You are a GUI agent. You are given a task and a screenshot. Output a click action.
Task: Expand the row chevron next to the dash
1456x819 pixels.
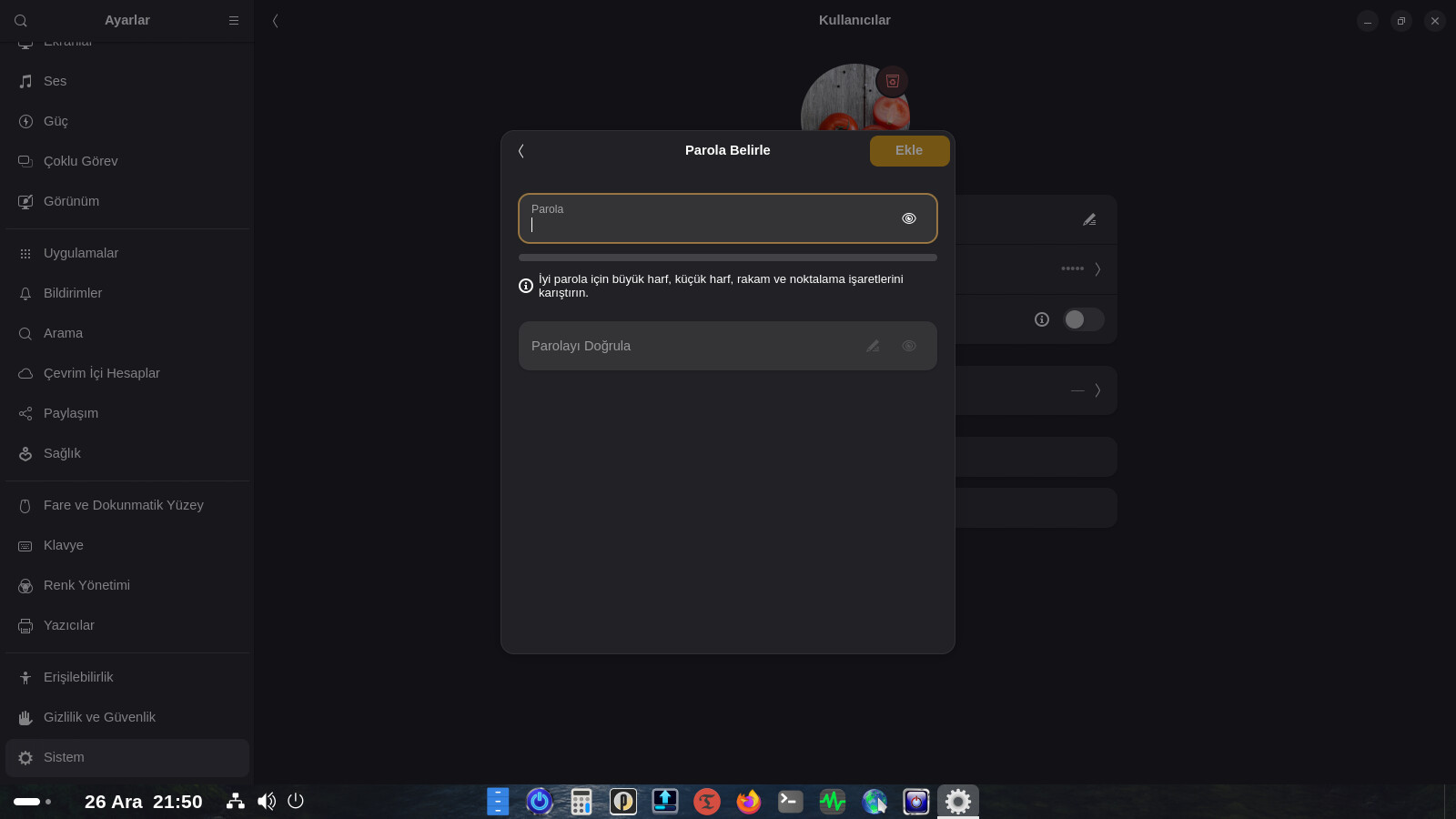(1097, 390)
